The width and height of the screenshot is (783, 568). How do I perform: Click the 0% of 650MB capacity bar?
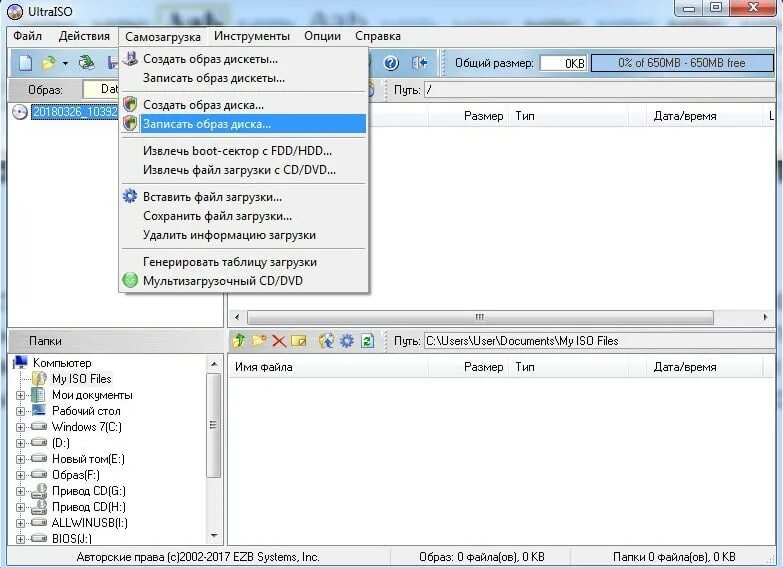click(682, 63)
